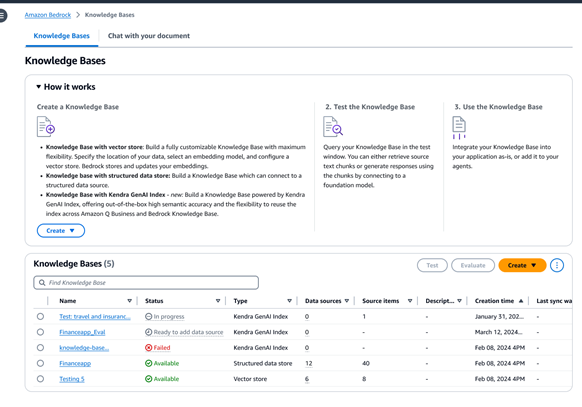Open the orange Create dropdown
This screenshot has width=582, height=407.
click(522, 265)
